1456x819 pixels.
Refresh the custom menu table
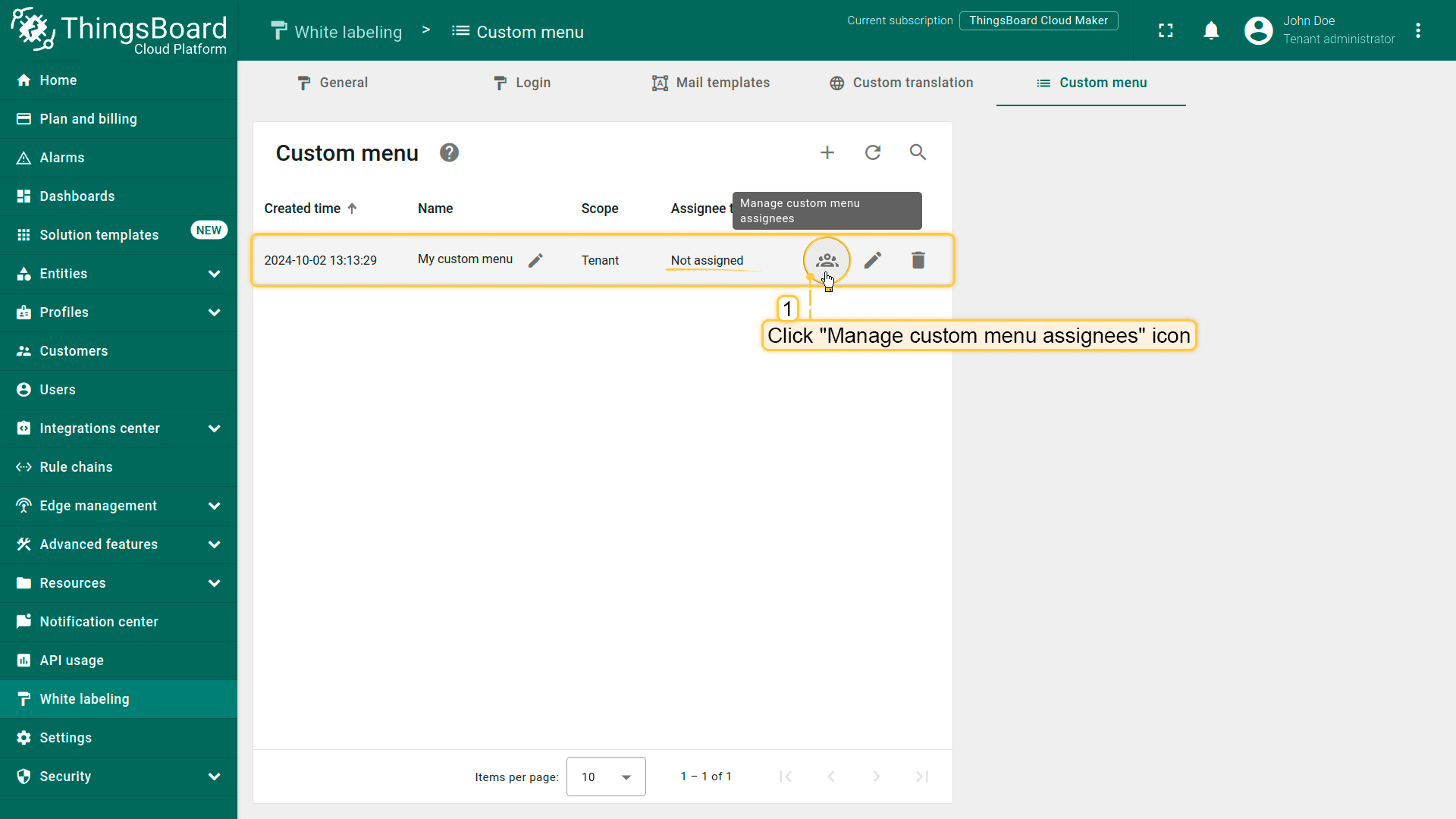point(872,152)
